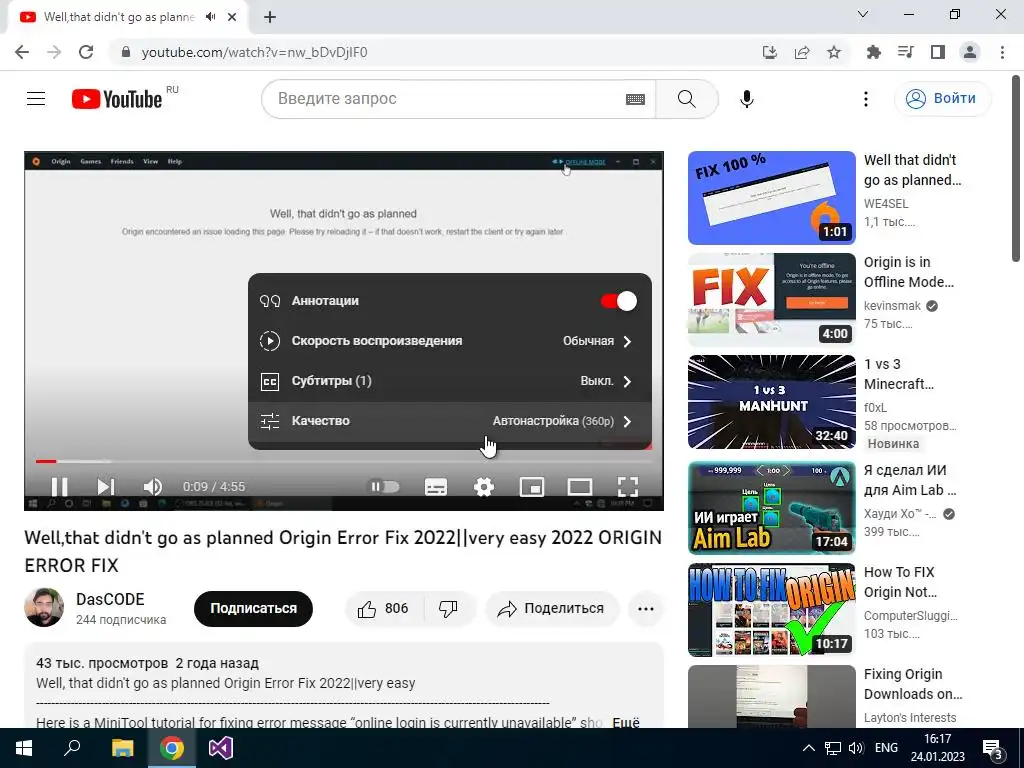Open media control icon in Chrome toolbar
The image size is (1024, 768).
[905, 52]
